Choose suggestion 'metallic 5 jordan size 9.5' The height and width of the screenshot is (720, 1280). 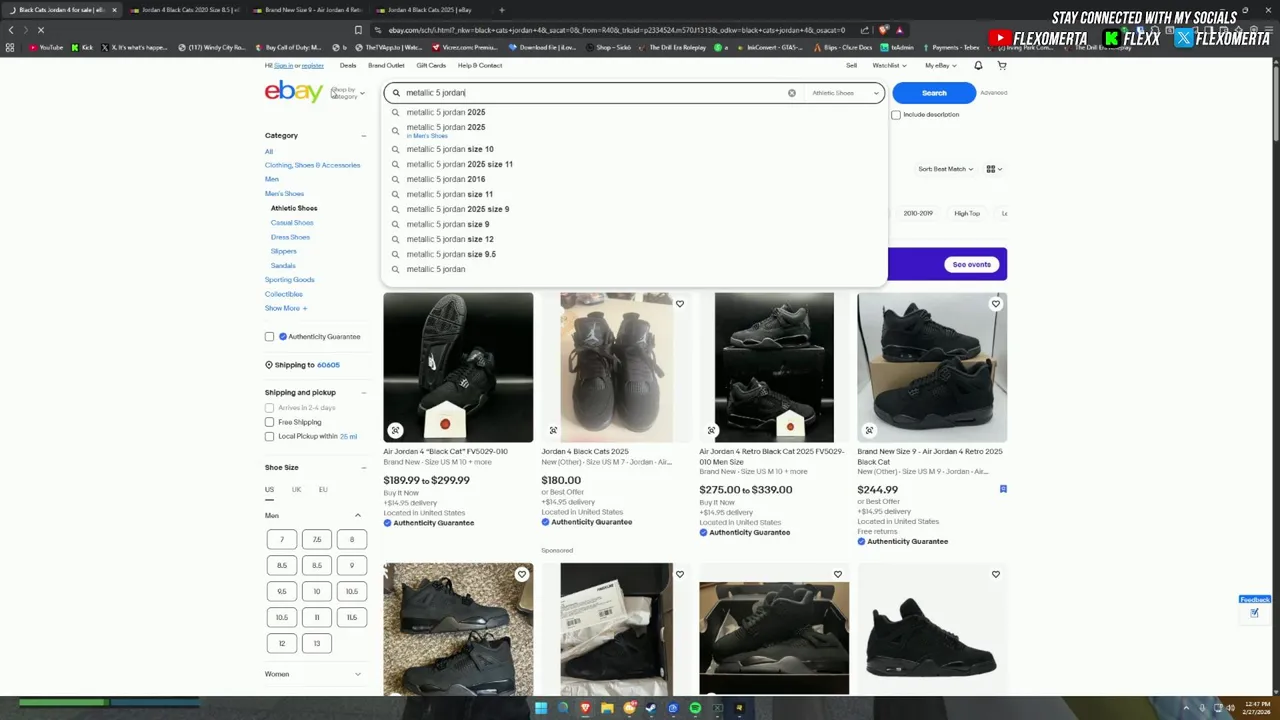pyautogui.click(x=451, y=254)
